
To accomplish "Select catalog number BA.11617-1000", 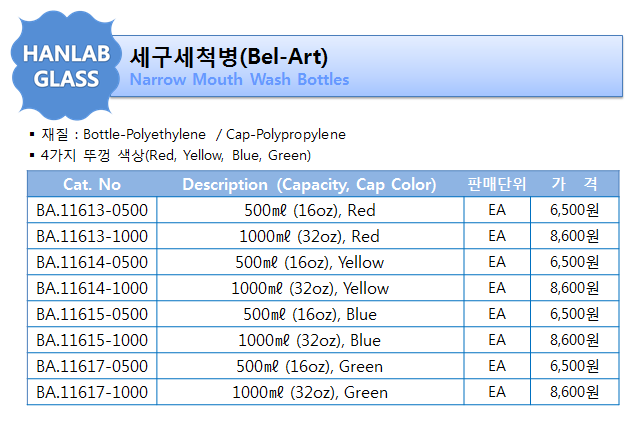I will (92, 392).
